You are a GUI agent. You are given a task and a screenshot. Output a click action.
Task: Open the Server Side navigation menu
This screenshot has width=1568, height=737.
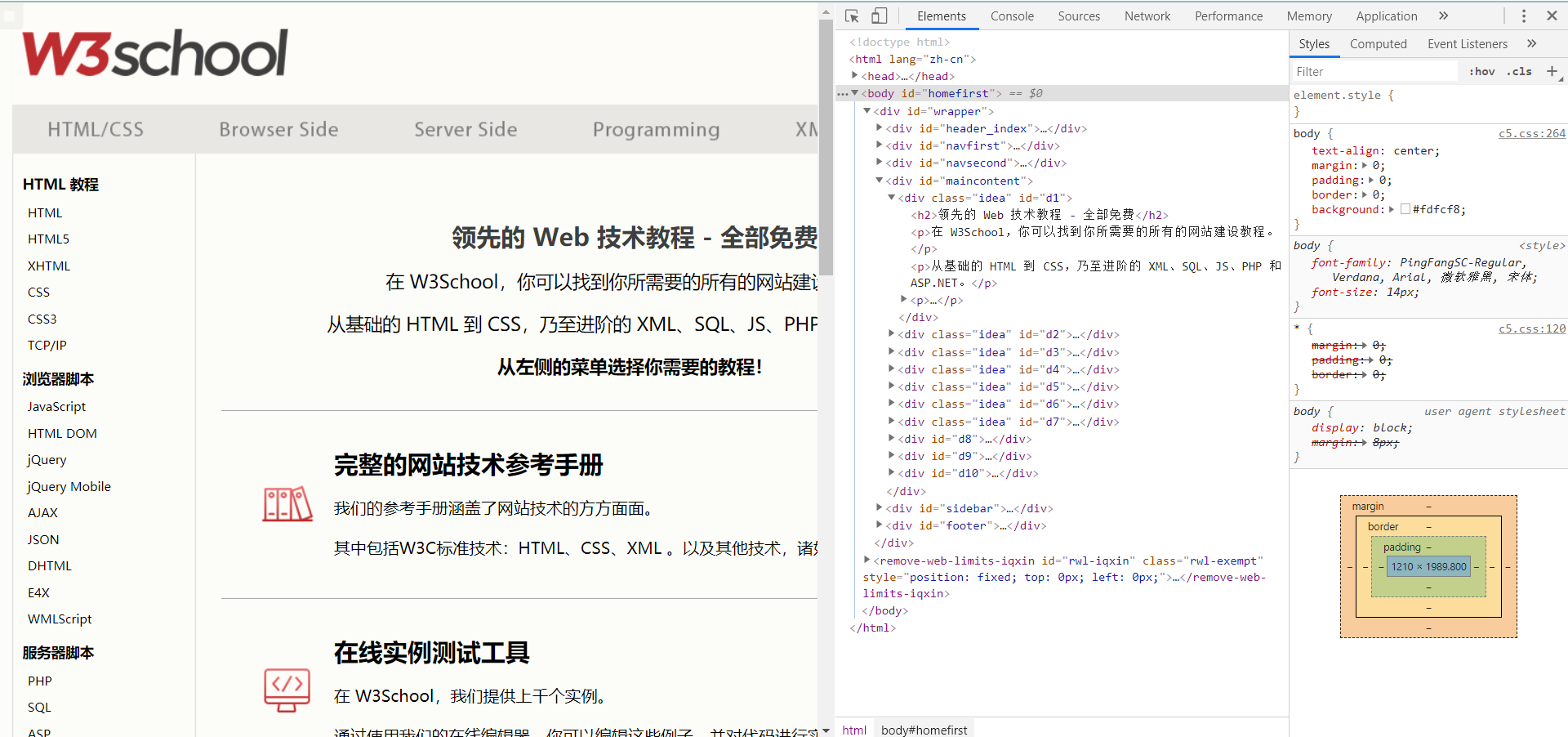(465, 129)
